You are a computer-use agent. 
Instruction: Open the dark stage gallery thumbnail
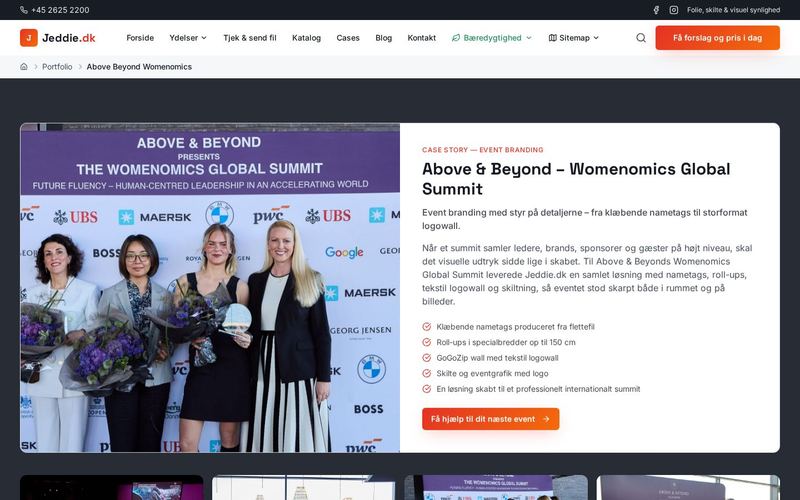click(112, 488)
